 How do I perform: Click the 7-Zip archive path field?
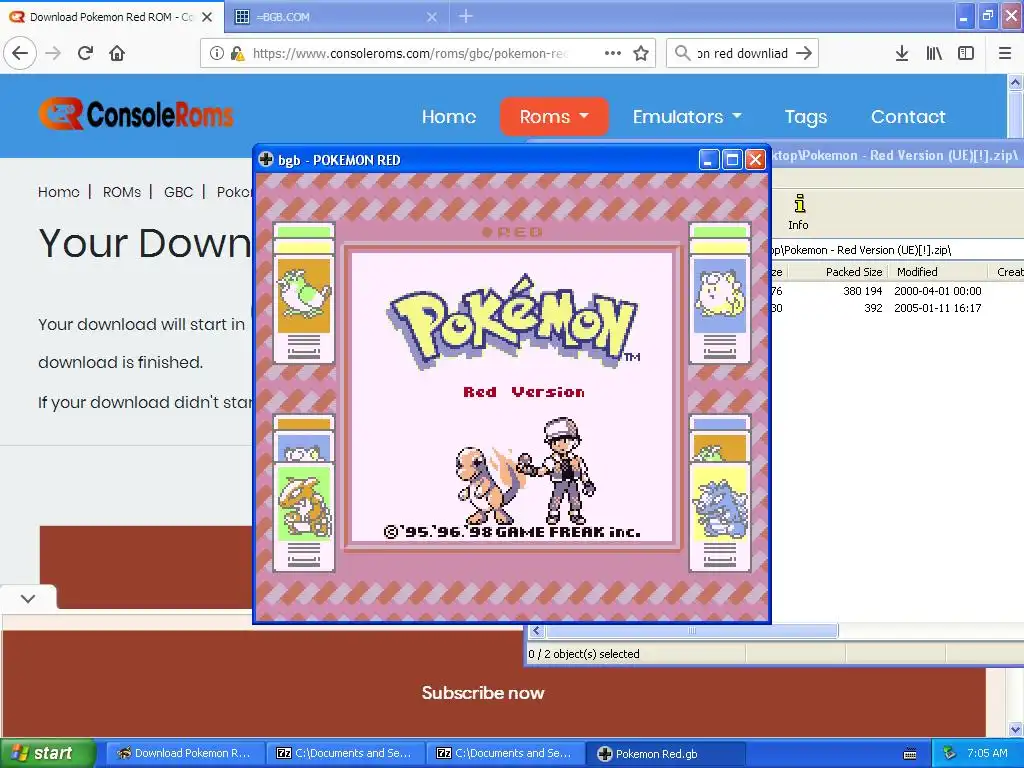click(896, 250)
